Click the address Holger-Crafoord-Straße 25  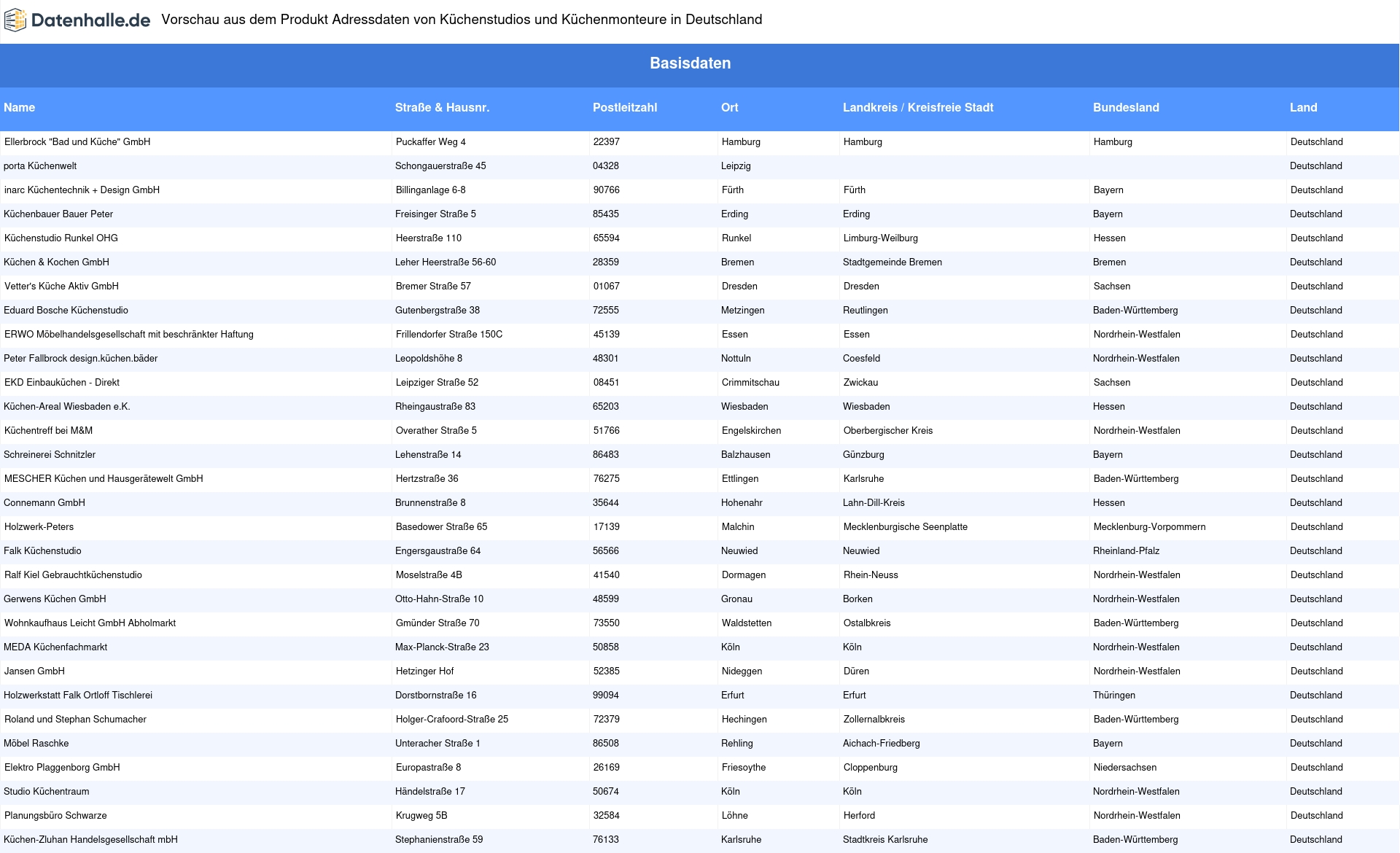452,720
